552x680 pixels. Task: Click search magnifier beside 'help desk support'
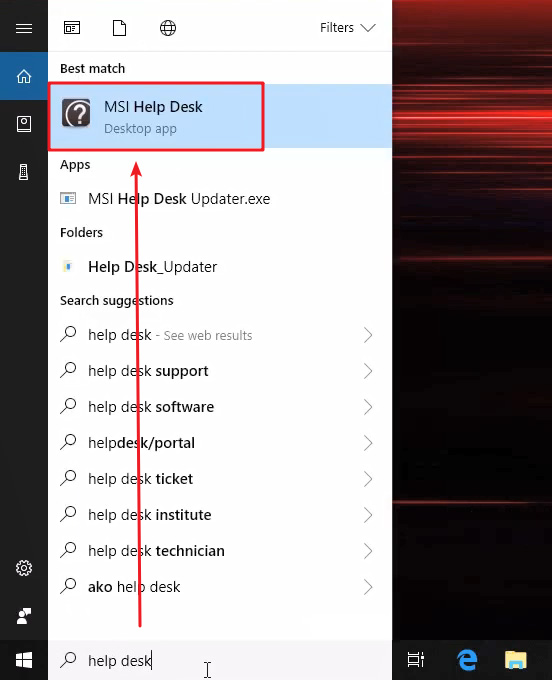[x=68, y=370]
